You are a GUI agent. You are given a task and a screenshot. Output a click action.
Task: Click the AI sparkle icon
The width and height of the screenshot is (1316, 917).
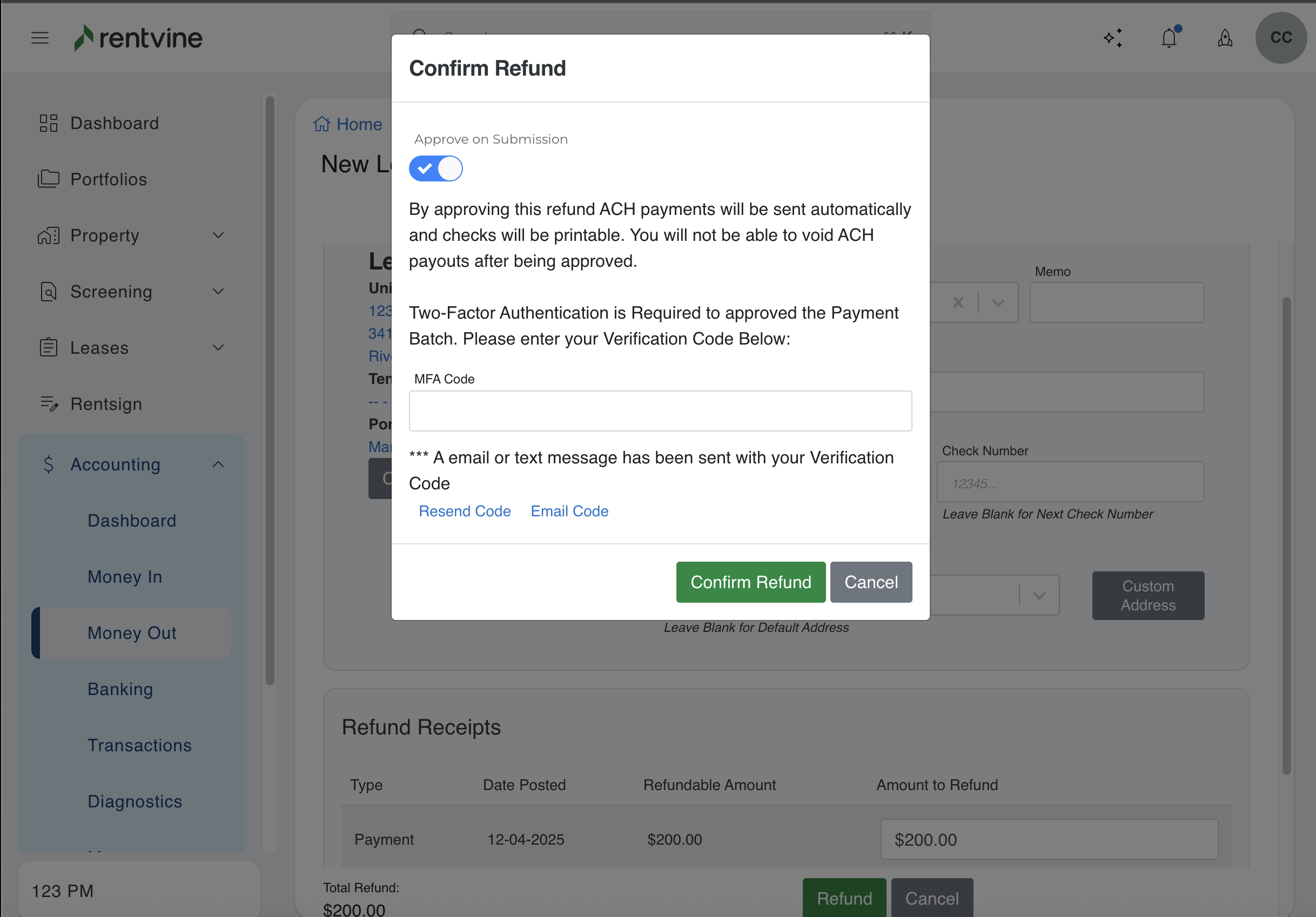pos(1112,38)
